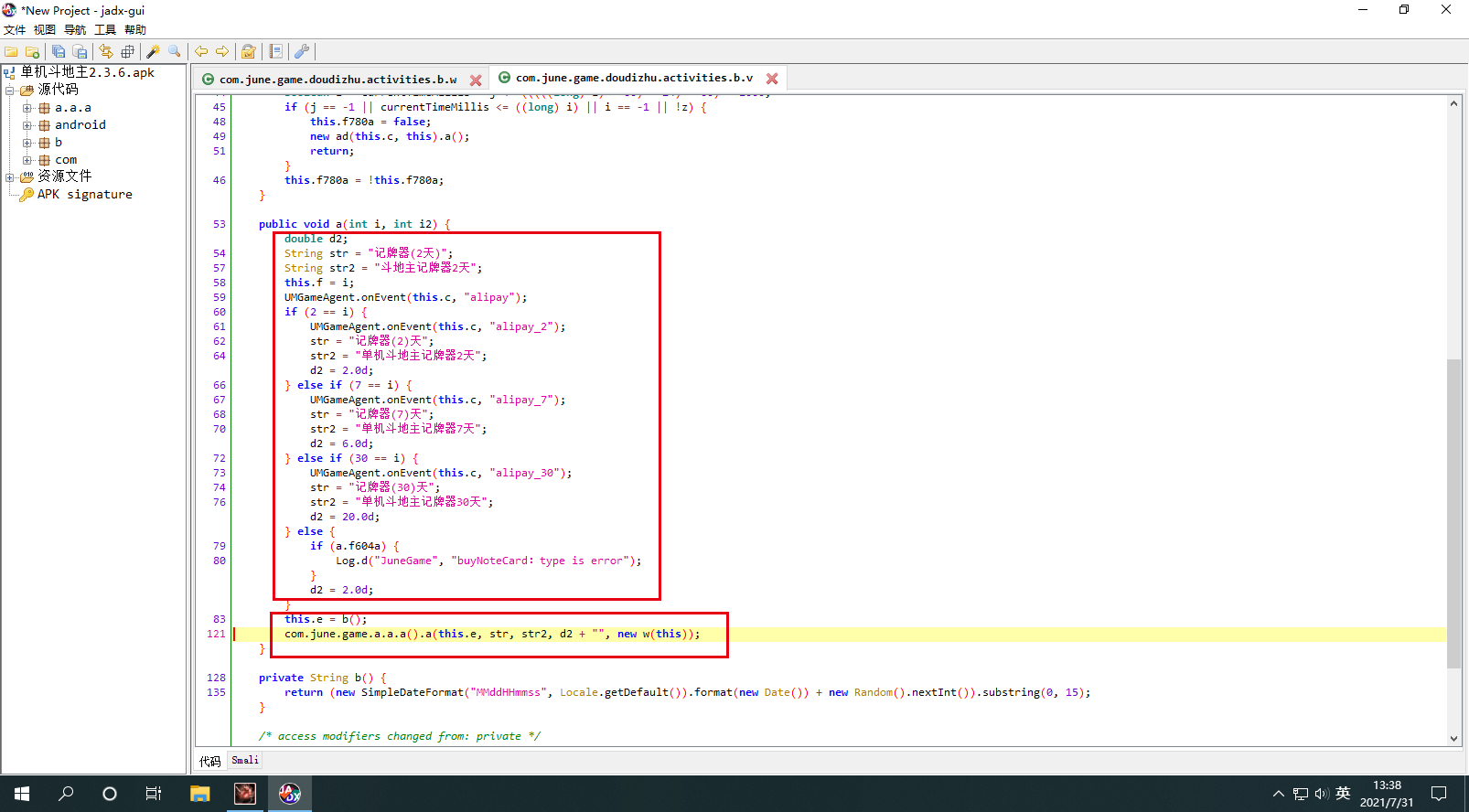Open preferences with the wrench icon
This screenshot has height=812, width=1469.
point(301,52)
